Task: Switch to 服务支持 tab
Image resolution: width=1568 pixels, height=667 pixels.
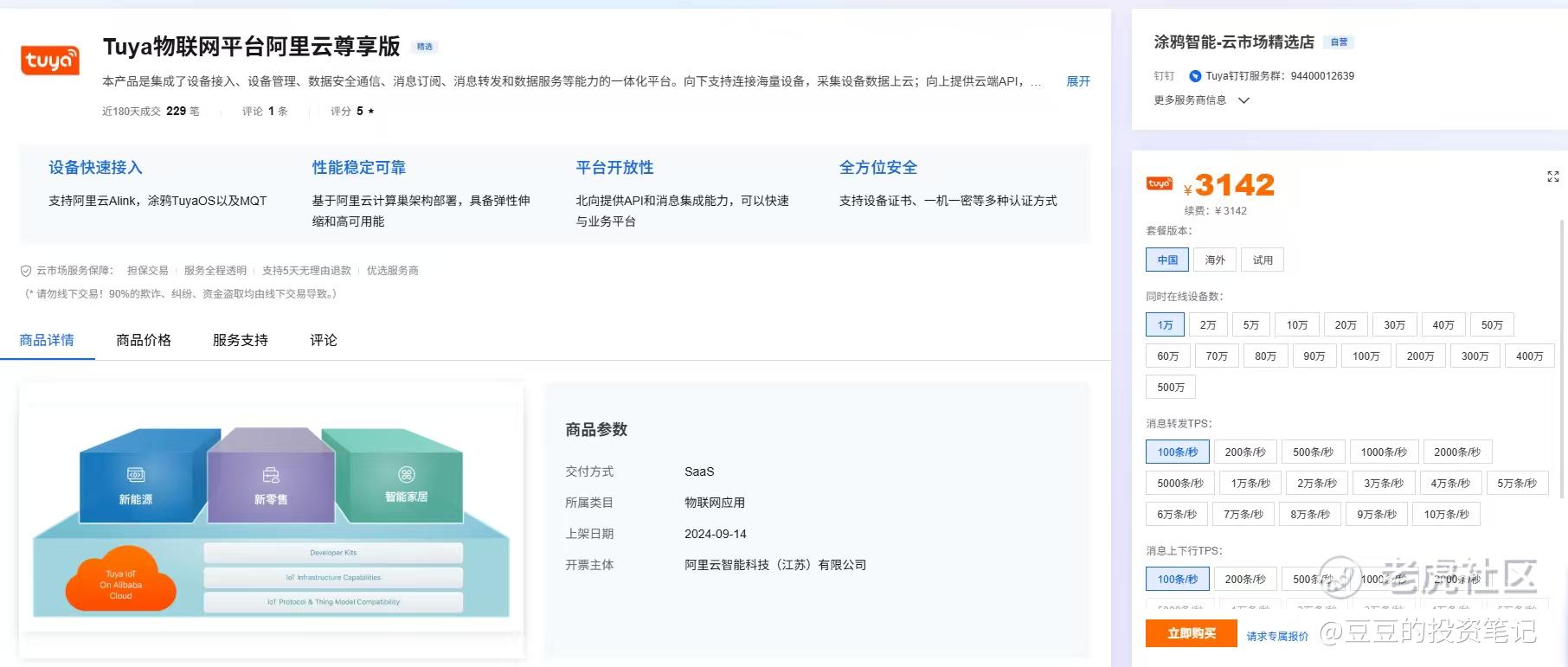Action: tap(241, 340)
